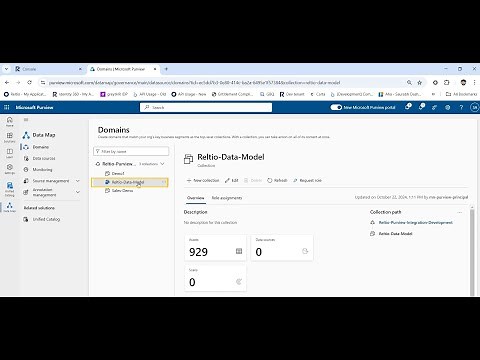Click the Filter by name field
Screen dimensions: 480x360
131,151
